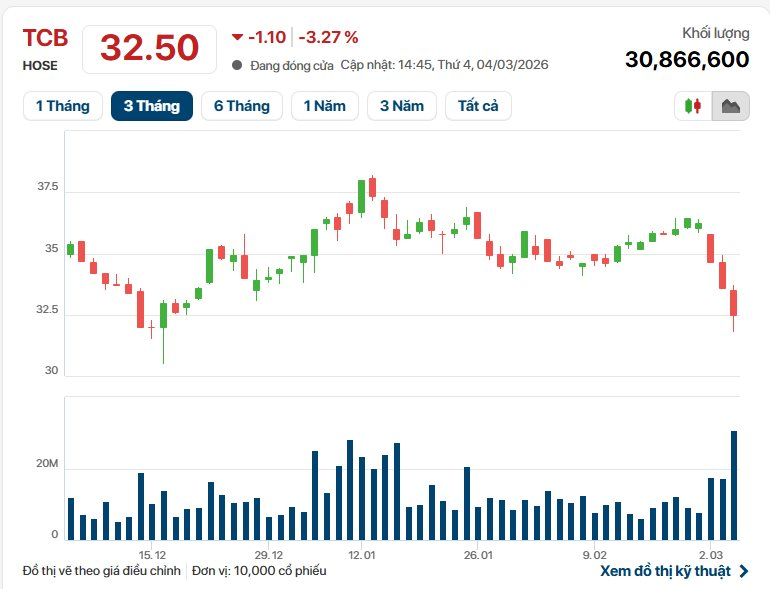Screen dimensions: 770x589
Task: Open the Xem đồ thị kỹ thuật link
Action: 665,572
